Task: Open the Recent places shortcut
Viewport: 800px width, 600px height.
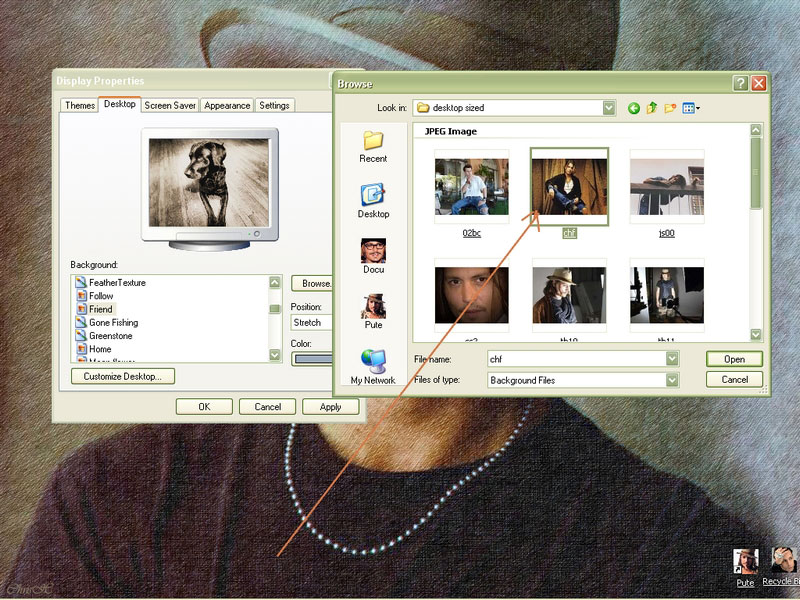Action: coord(373,146)
